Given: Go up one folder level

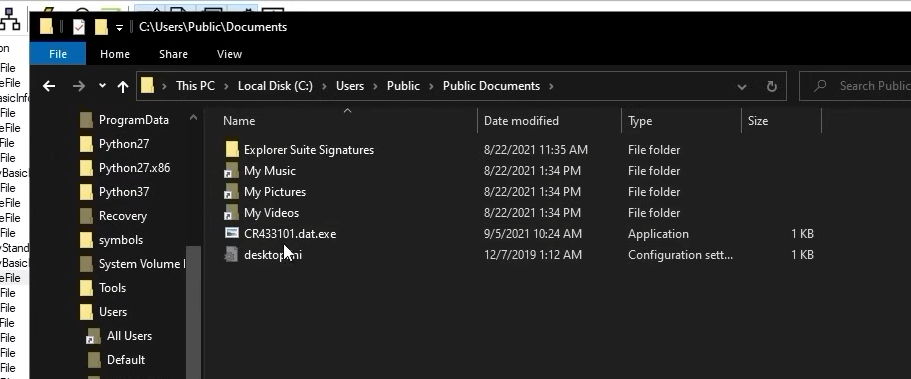Looking at the screenshot, I should tap(123, 86).
